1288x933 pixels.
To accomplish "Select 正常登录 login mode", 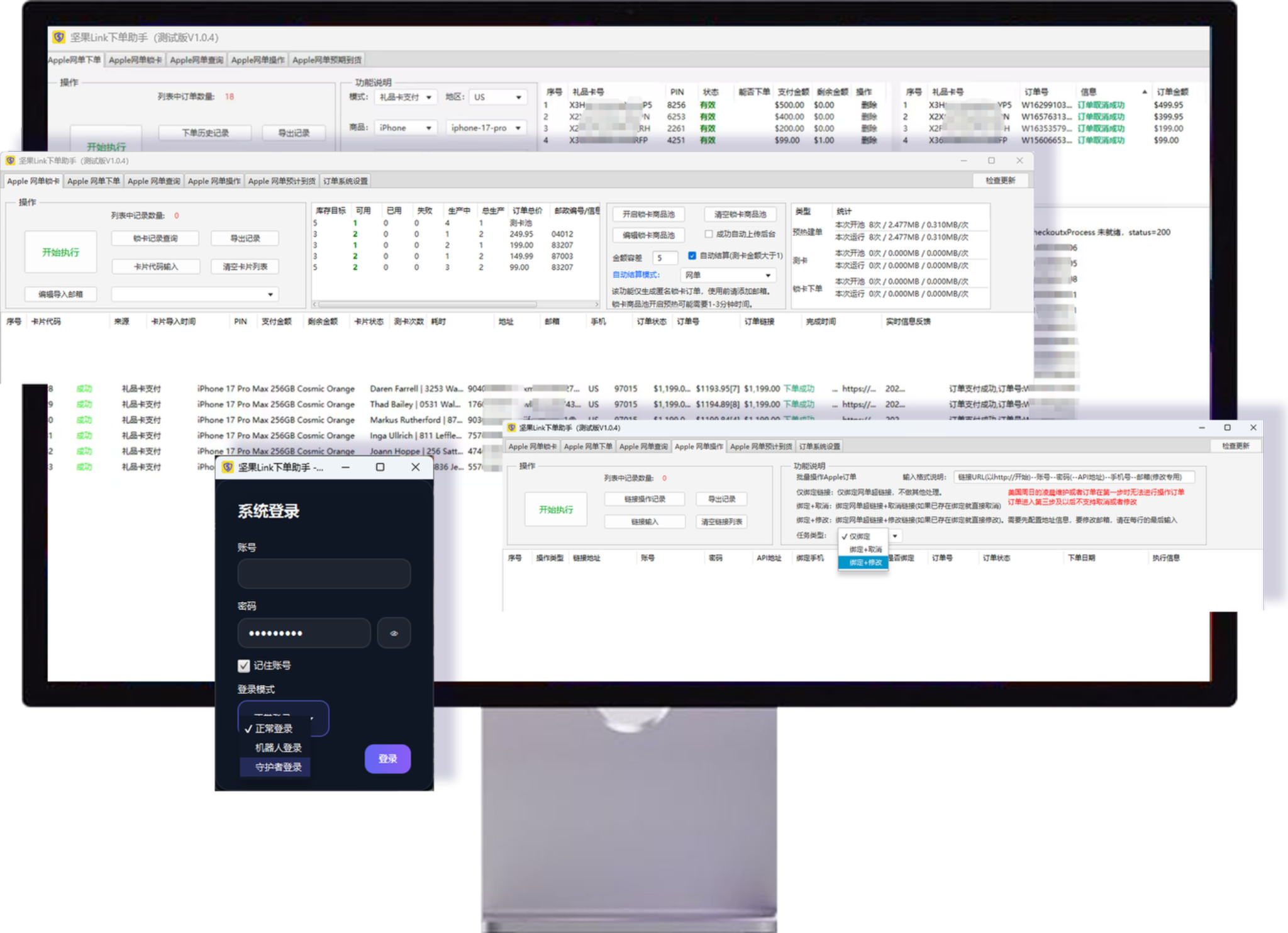I will (x=274, y=729).
